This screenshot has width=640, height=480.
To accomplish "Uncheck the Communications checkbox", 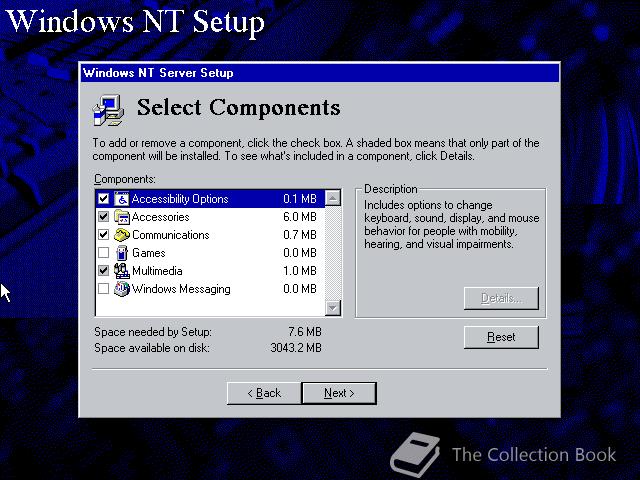I will 104,235.
